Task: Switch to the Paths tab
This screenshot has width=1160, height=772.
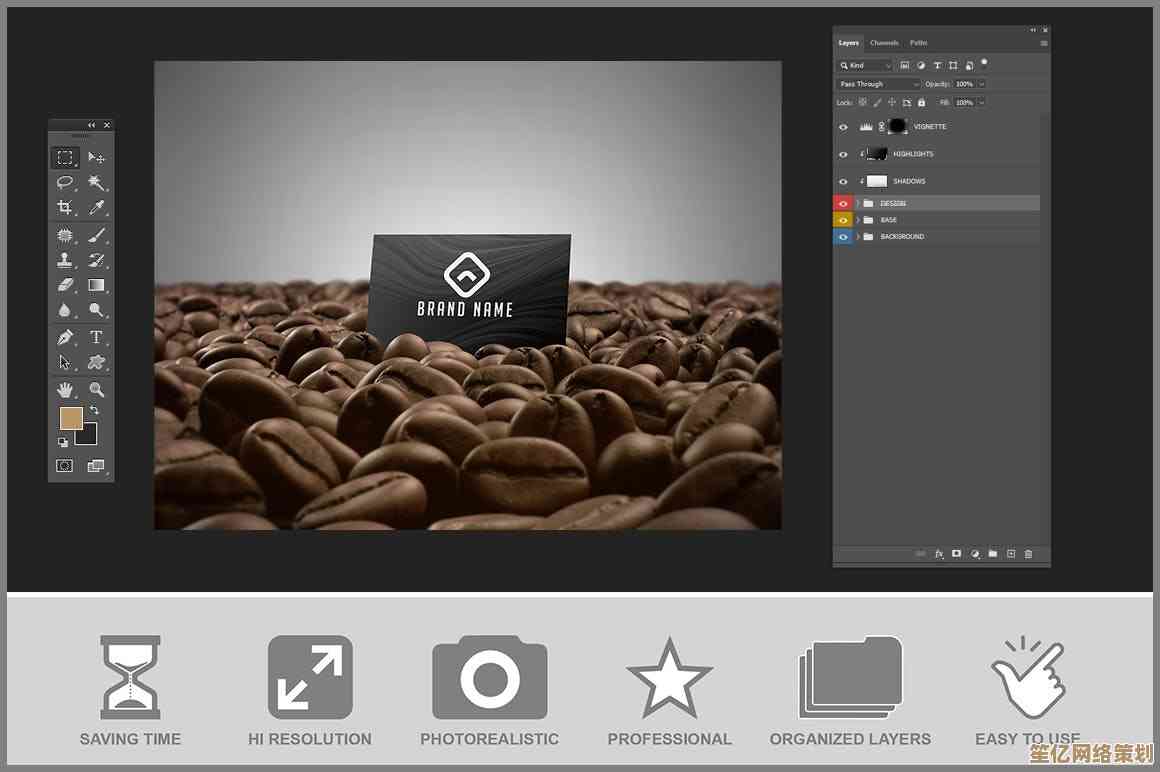Action: coord(918,43)
